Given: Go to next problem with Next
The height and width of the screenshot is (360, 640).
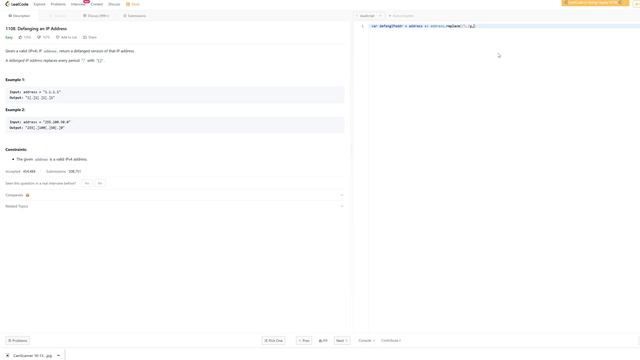Looking at the screenshot, I should [342, 340].
